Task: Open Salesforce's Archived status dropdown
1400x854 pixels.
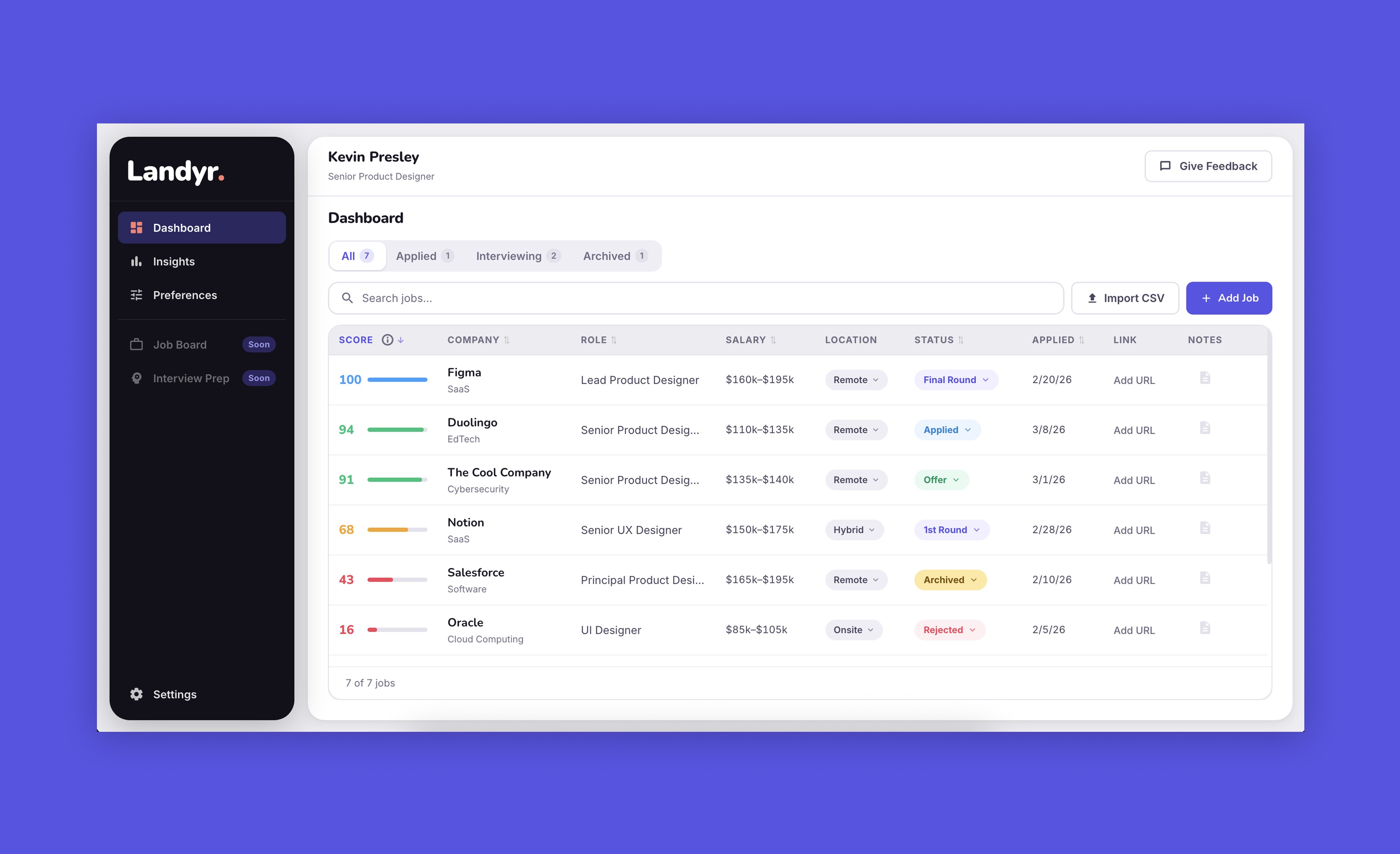Action: point(950,580)
